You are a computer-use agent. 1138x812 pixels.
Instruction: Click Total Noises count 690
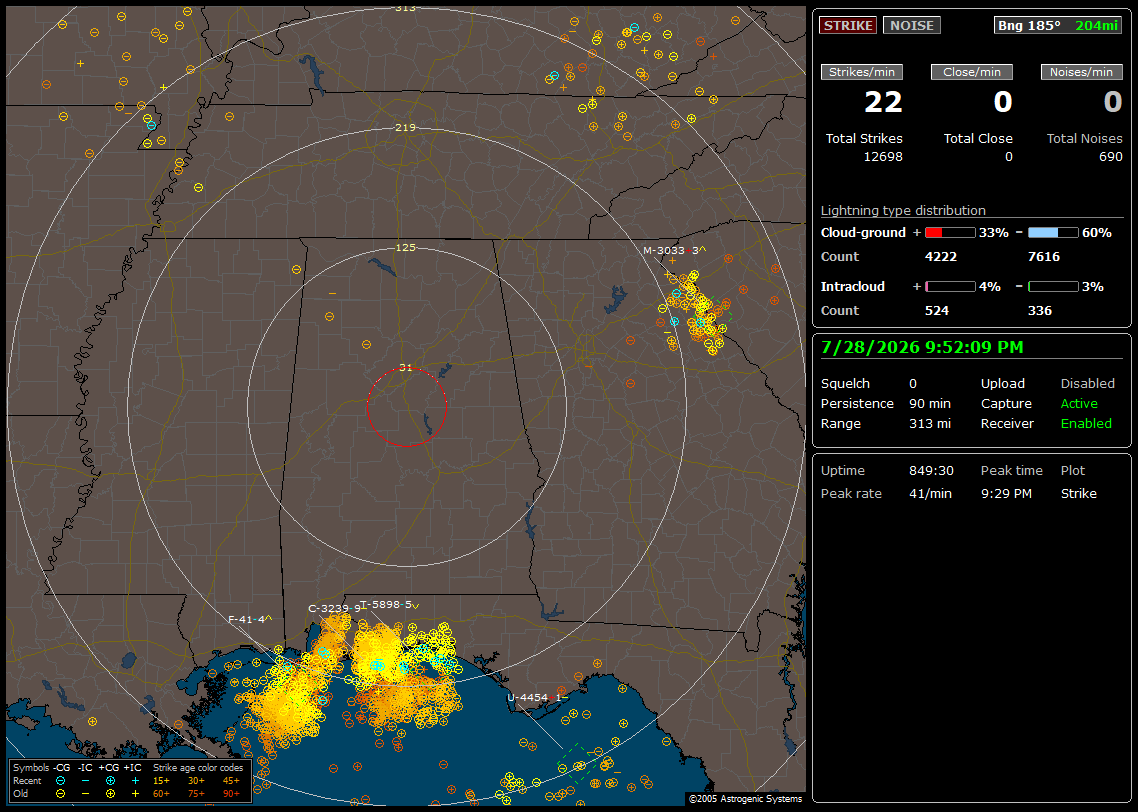(x=1110, y=157)
